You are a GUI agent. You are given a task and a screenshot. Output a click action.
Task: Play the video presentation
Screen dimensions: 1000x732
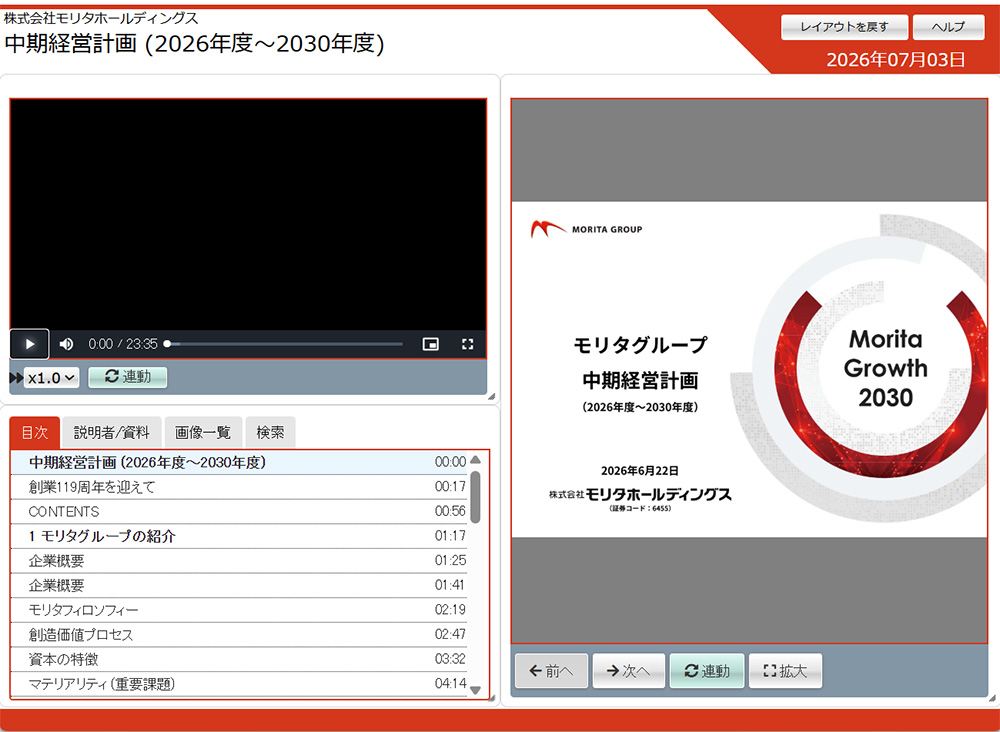pyautogui.click(x=29, y=344)
